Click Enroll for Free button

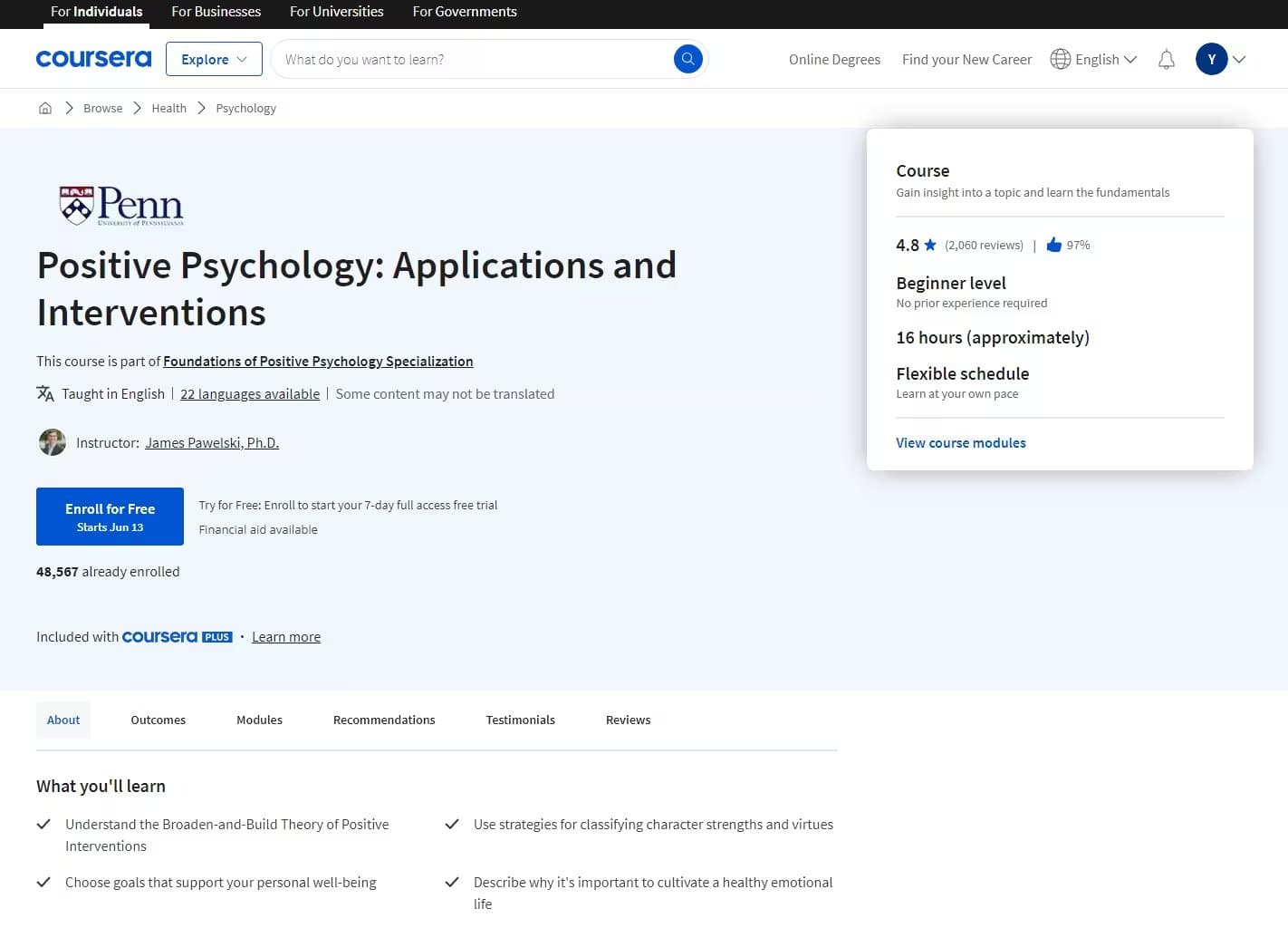(110, 517)
